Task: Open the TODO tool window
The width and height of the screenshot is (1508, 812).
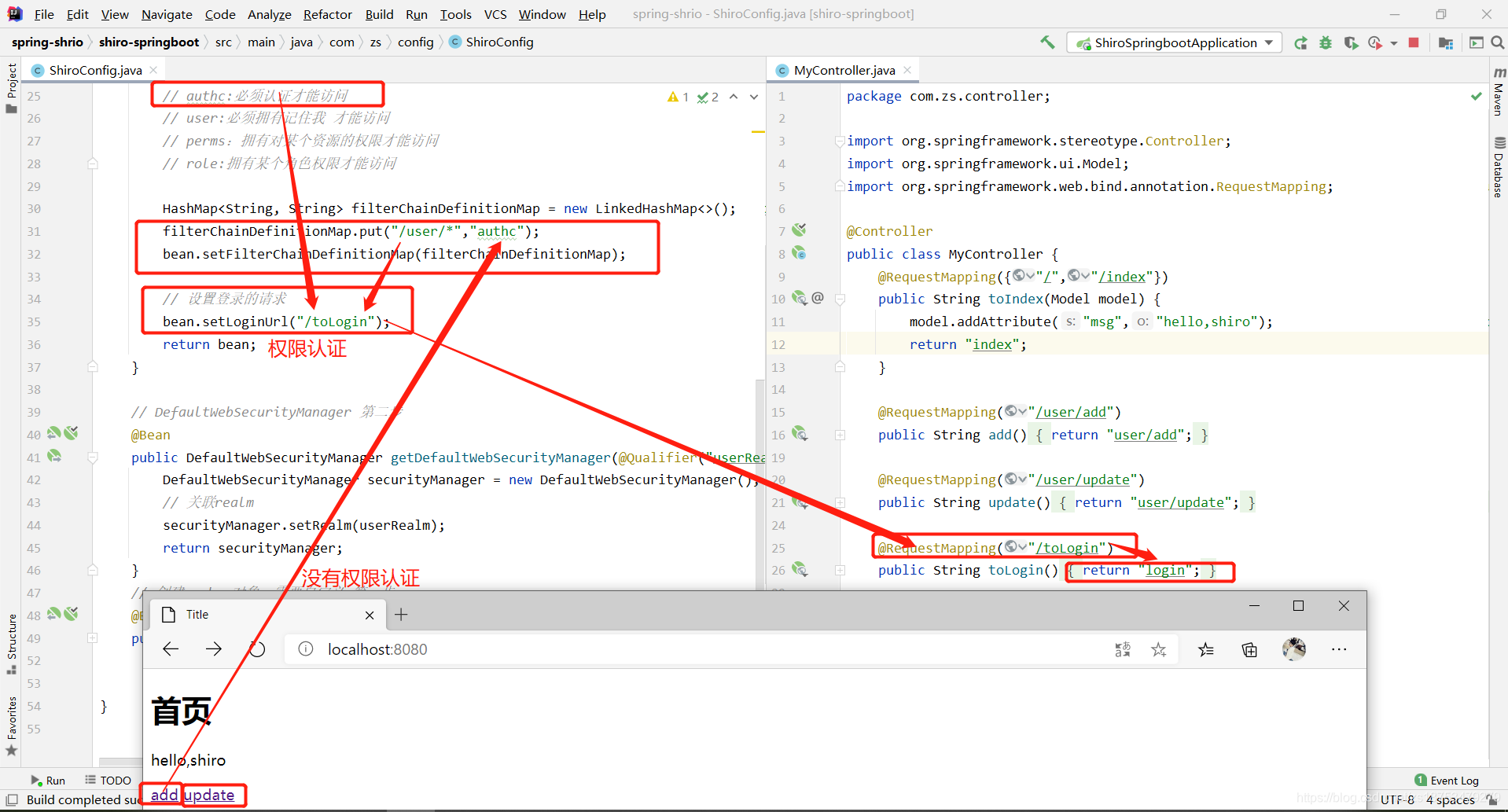Action: (109, 781)
